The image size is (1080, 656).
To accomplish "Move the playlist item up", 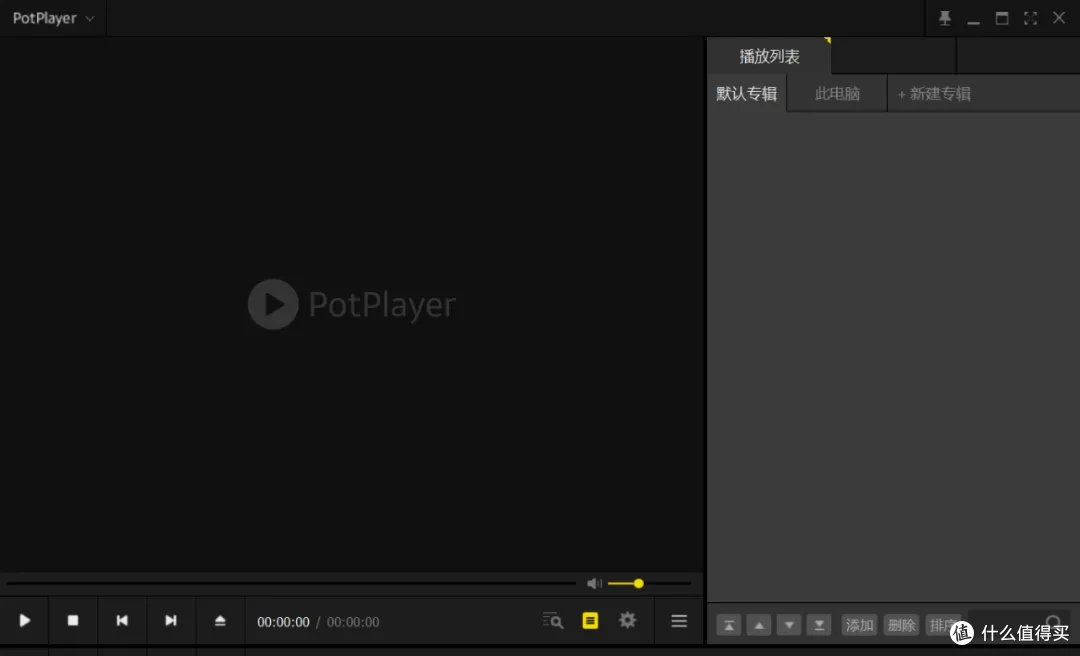I will (759, 625).
